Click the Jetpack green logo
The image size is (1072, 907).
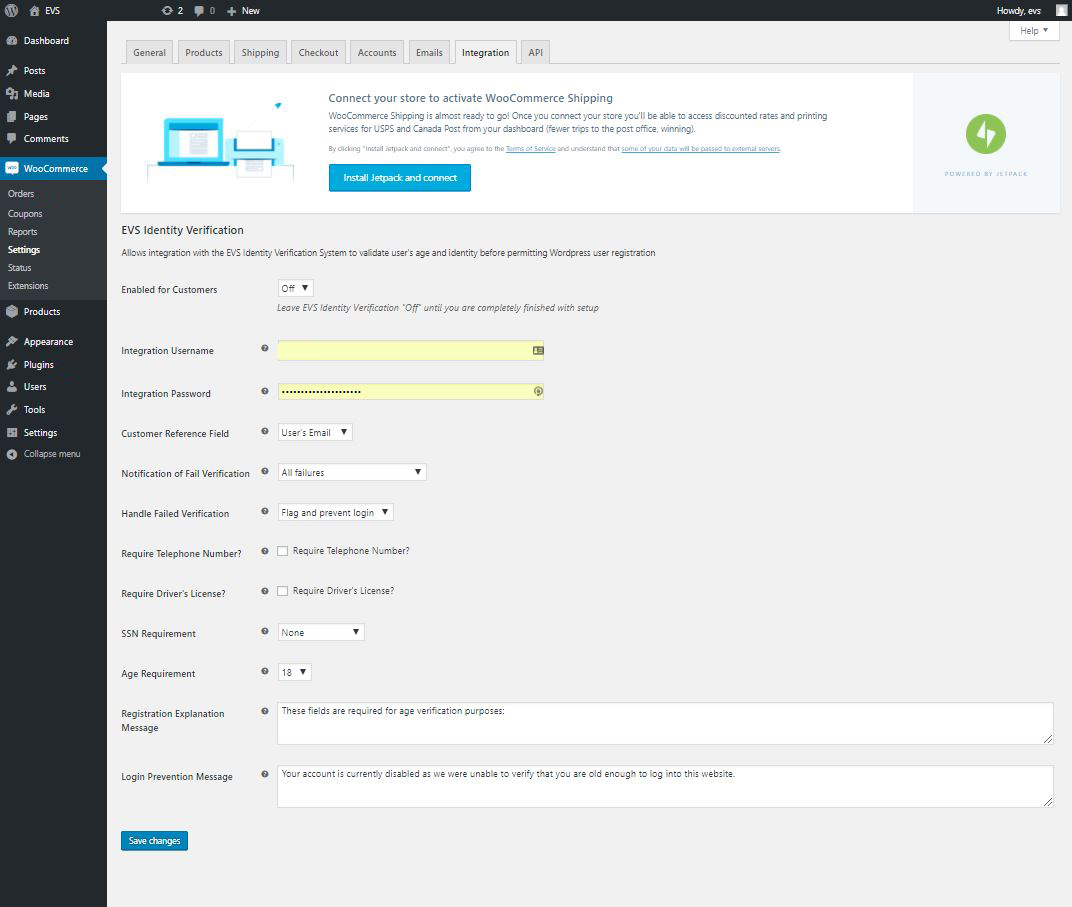985,134
